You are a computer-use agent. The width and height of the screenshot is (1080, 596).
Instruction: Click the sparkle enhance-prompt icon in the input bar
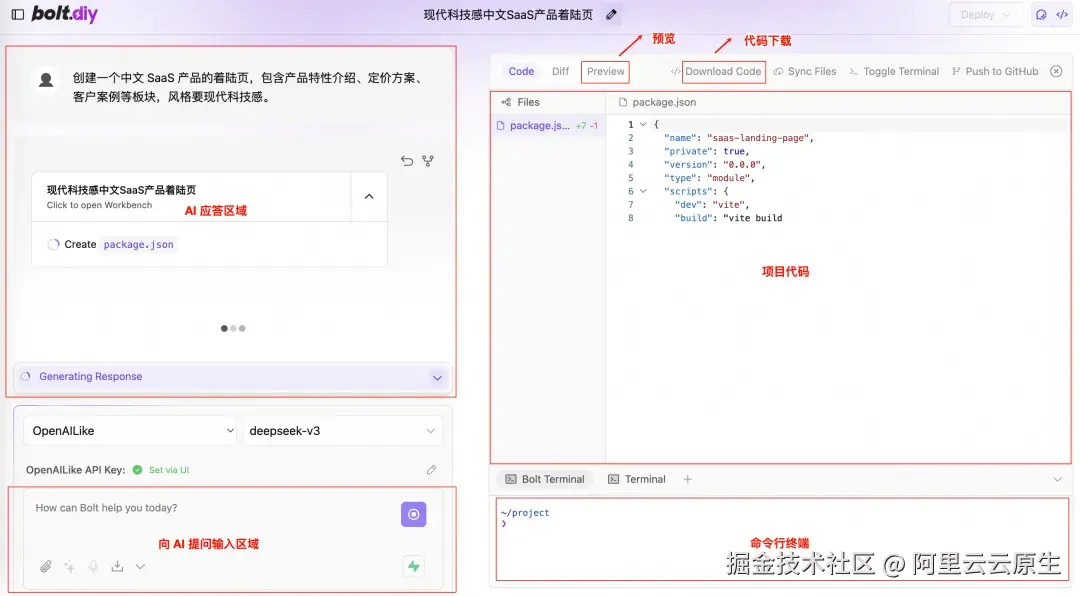(x=69, y=566)
